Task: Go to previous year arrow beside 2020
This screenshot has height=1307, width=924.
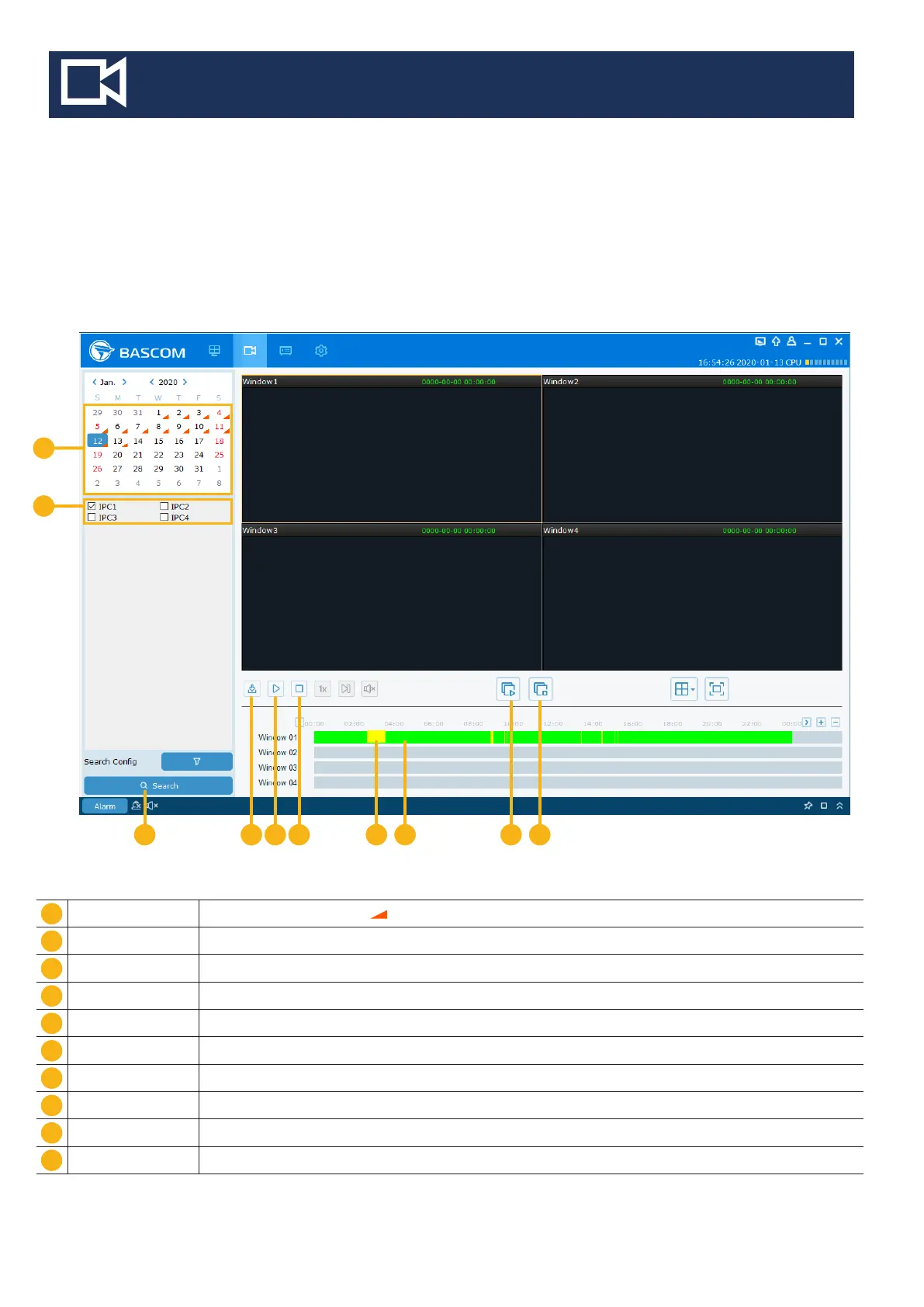Action: pos(151,382)
